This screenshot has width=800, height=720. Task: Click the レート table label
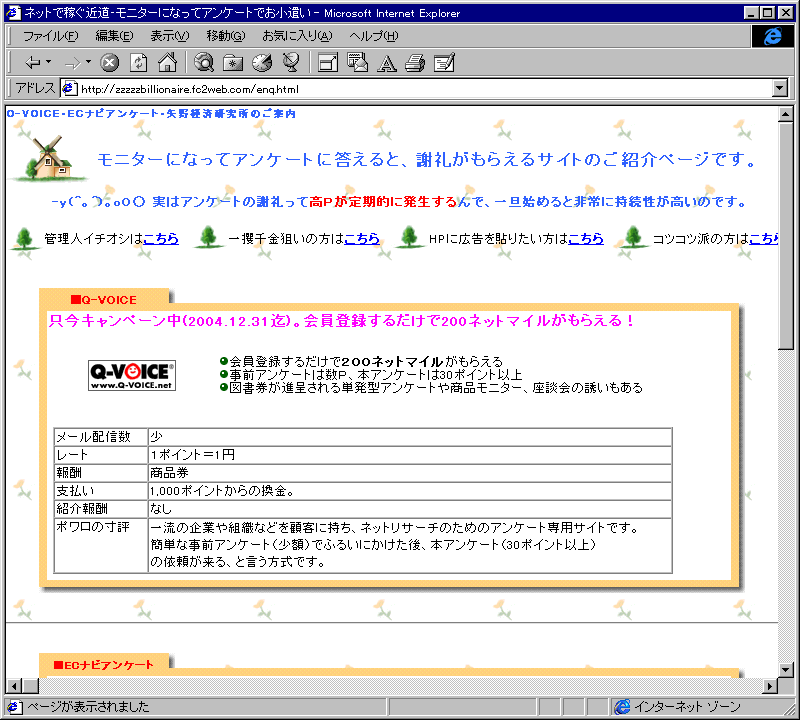coord(72,455)
